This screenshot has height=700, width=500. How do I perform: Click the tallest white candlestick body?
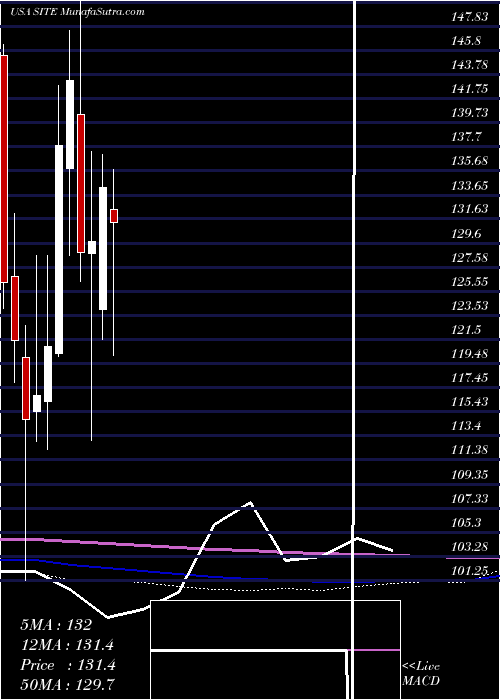(59, 250)
